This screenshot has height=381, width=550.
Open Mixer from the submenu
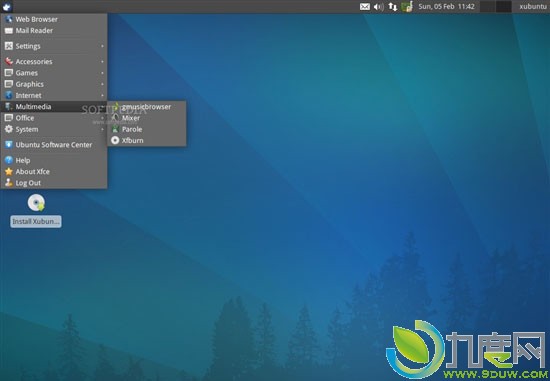[x=147, y=118]
